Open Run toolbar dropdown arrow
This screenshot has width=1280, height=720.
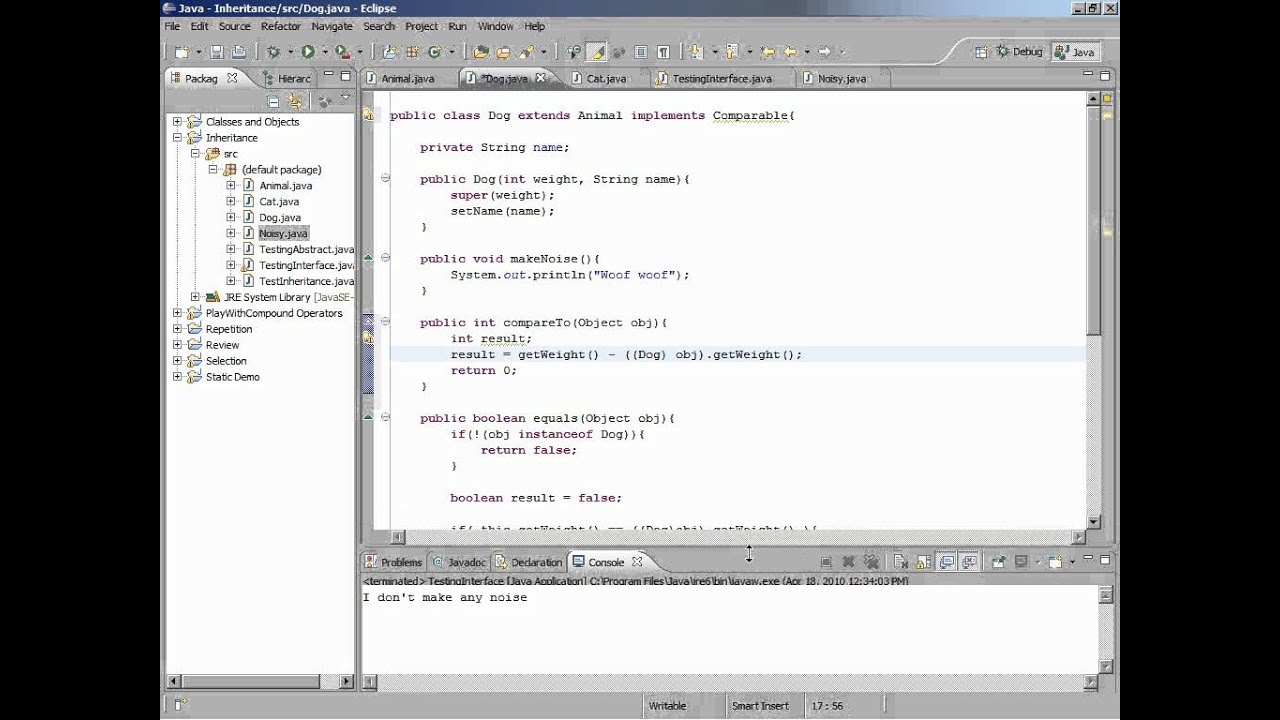coord(324,52)
